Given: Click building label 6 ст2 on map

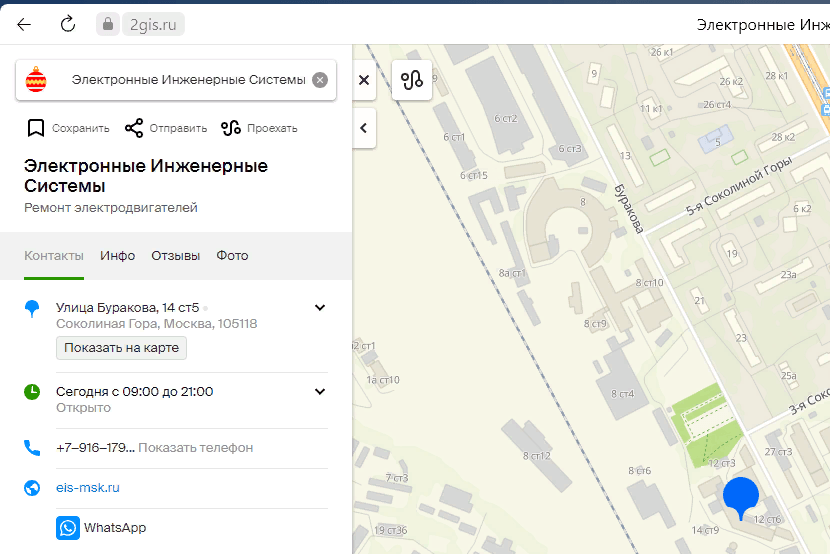Looking at the screenshot, I should coord(506,119).
